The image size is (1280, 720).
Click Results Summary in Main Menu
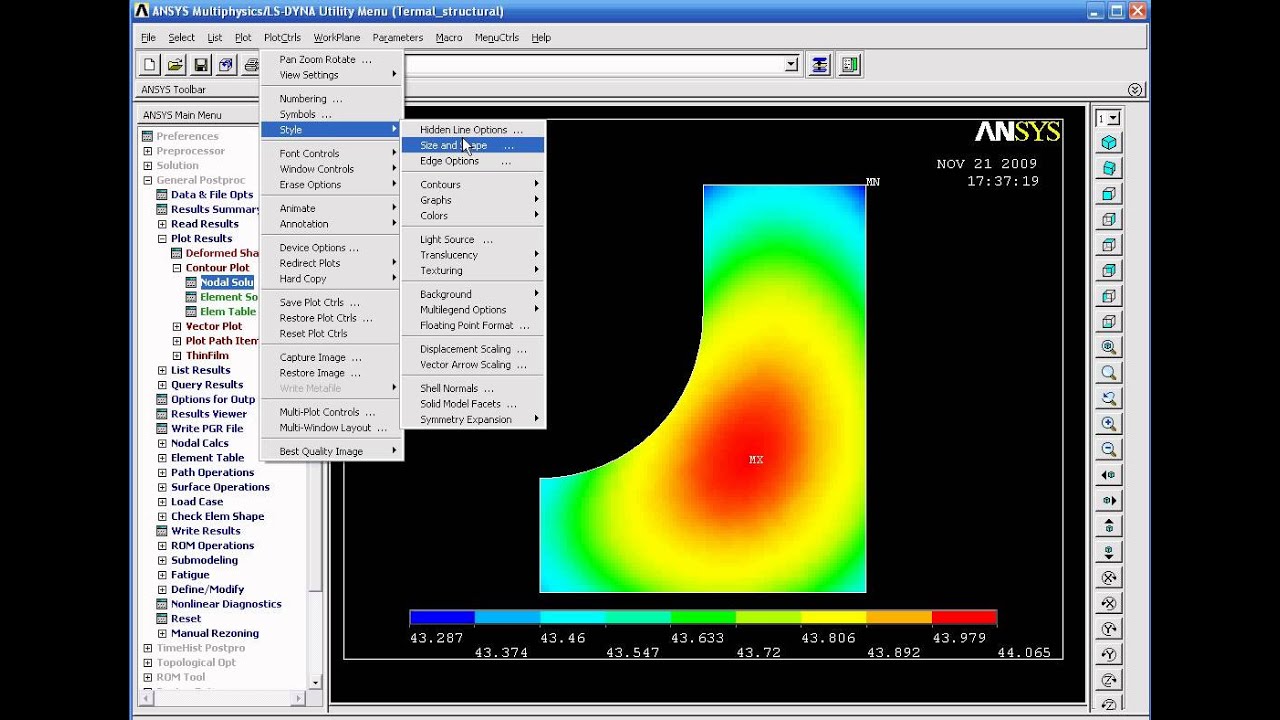click(x=216, y=209)
